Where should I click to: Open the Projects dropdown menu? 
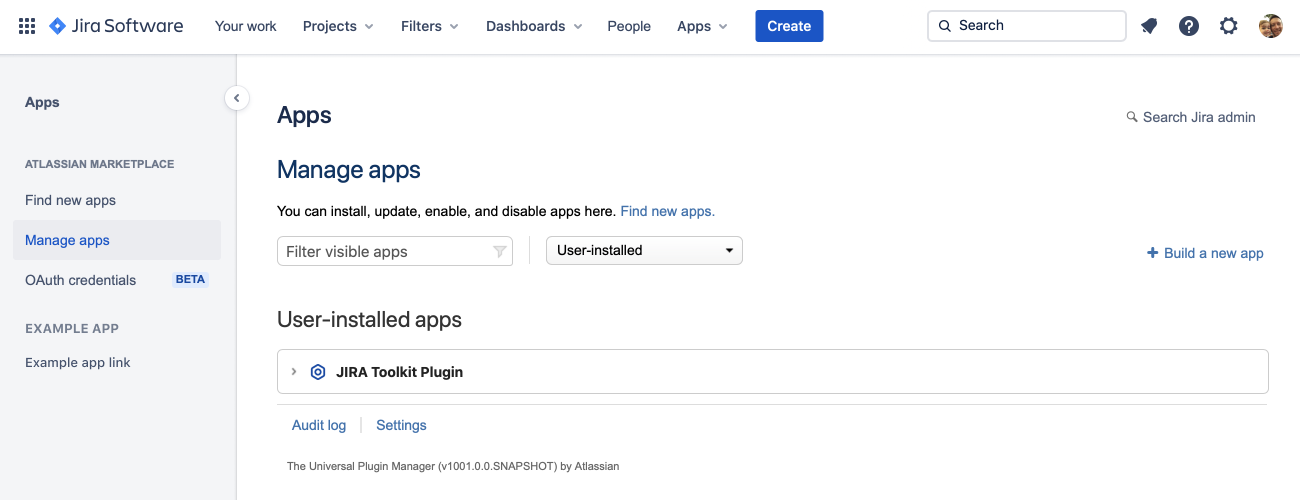click(x=338, y=26)
